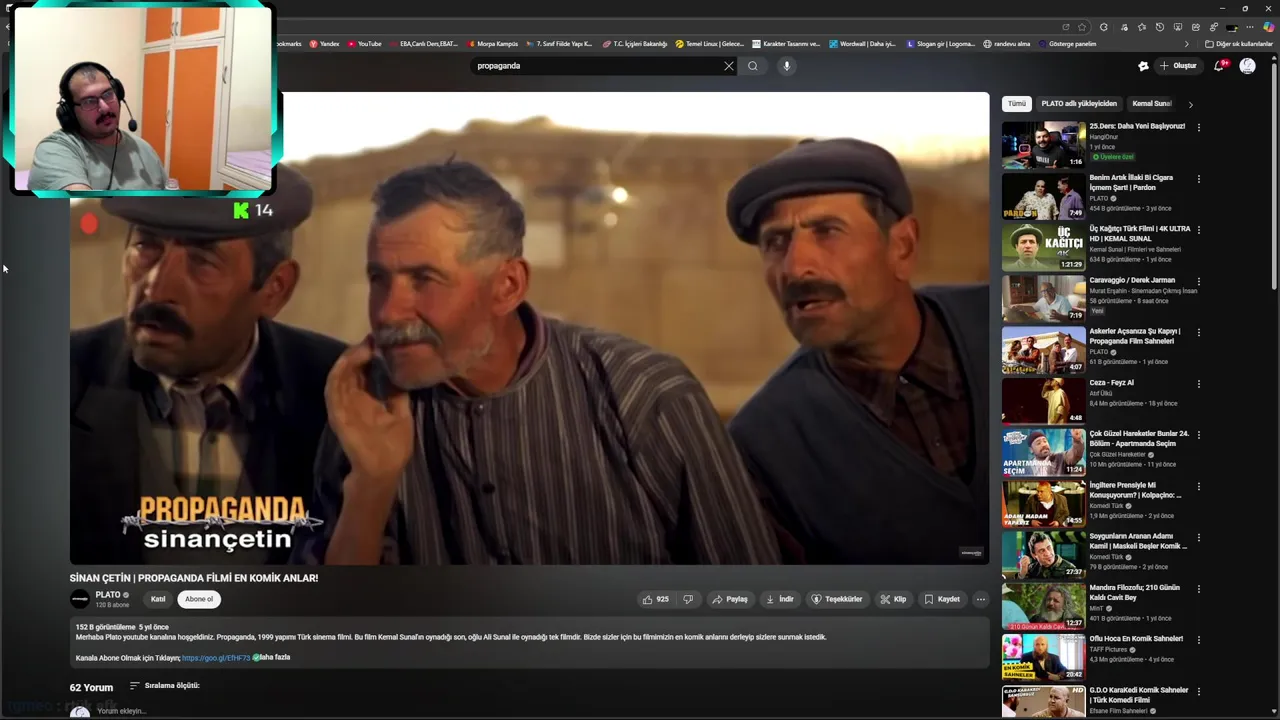
Task: Open more actions ellipsis under video
Action: [x=980, y=599]
